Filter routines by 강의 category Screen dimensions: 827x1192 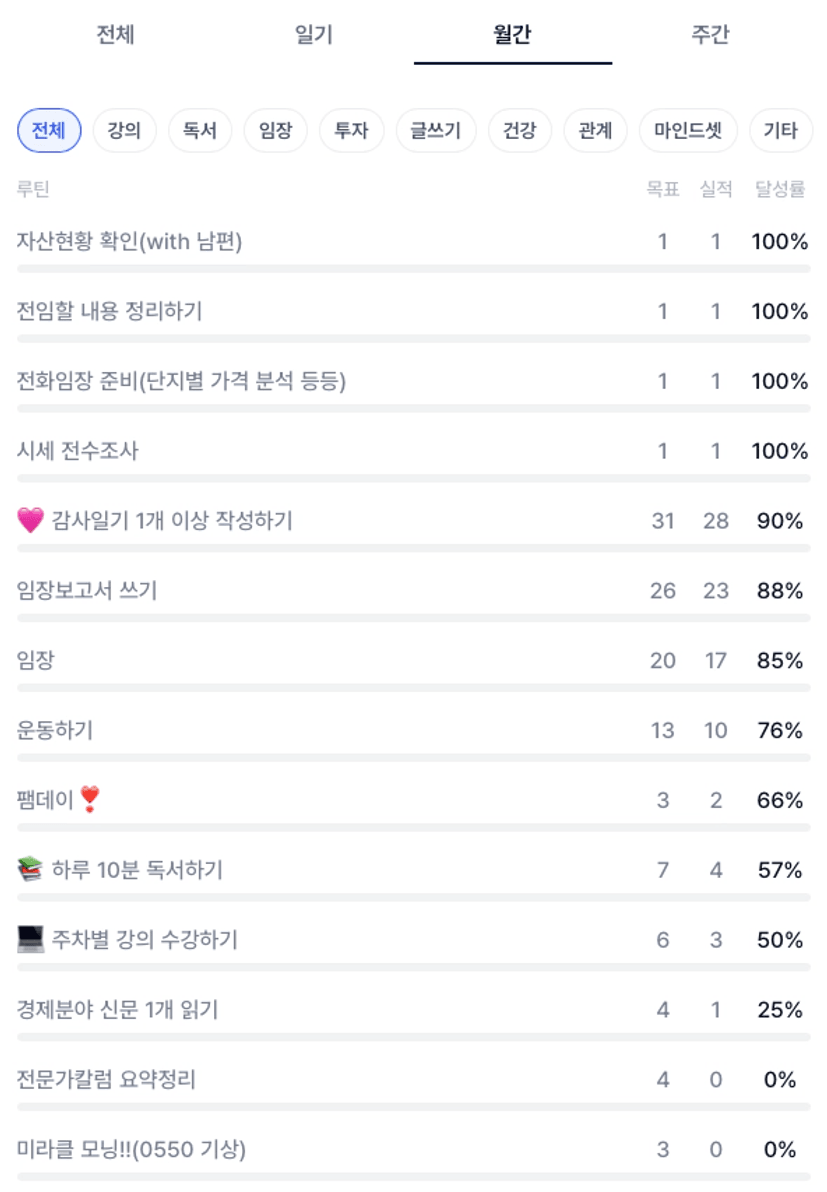click(x=124, y=131)
